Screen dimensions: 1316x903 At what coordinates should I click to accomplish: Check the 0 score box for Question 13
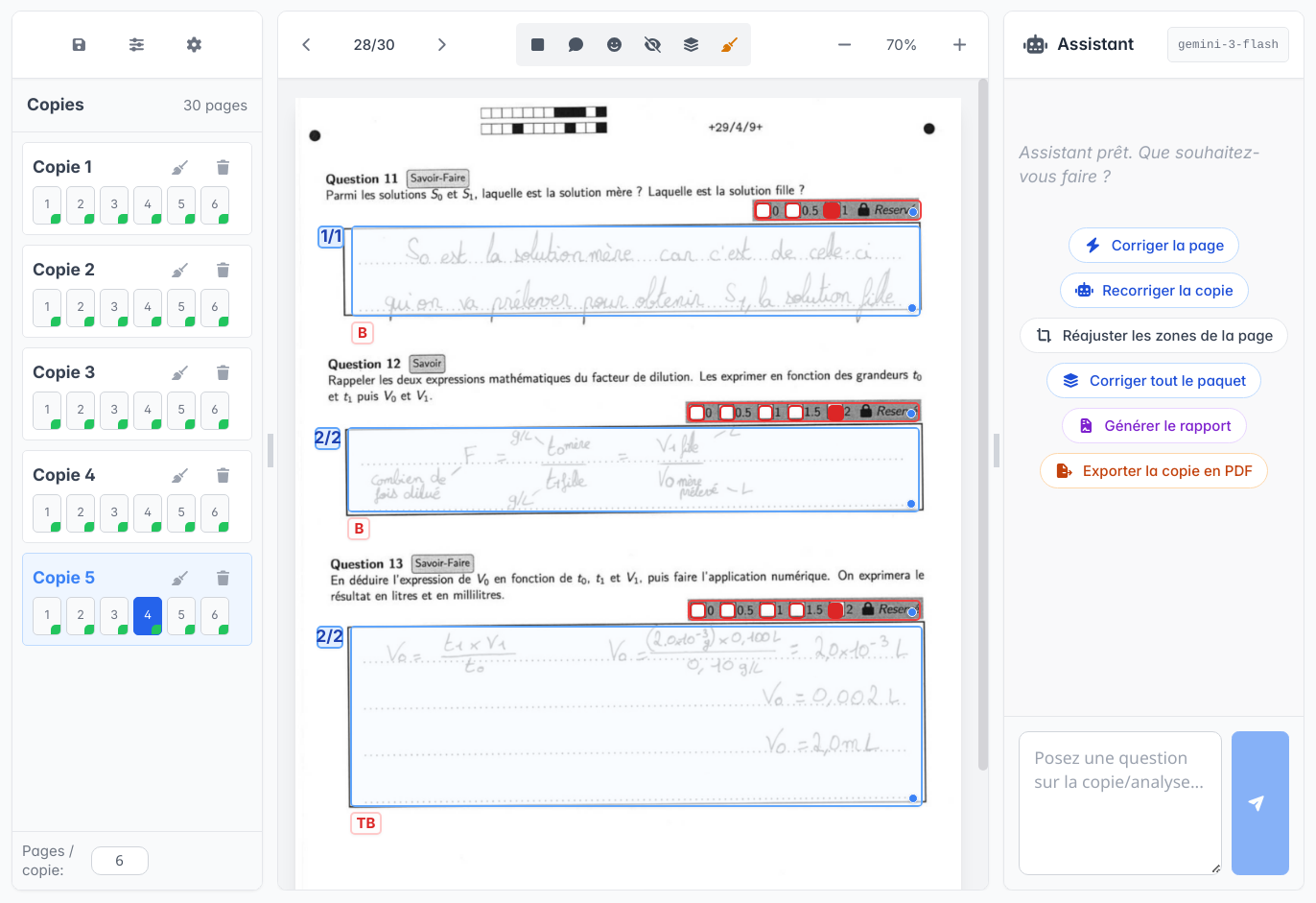pos(698,610)
